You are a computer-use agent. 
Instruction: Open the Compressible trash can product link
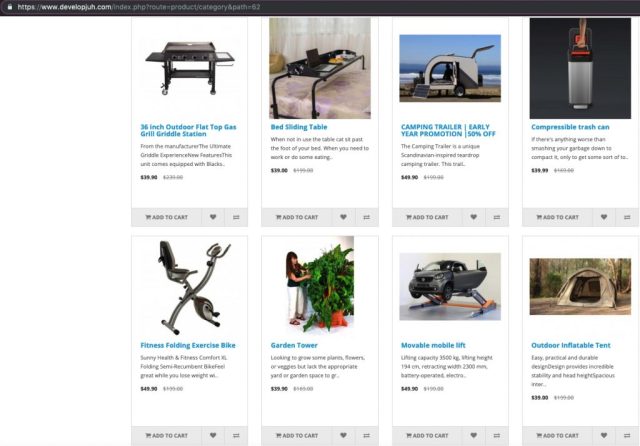[570, 127]
